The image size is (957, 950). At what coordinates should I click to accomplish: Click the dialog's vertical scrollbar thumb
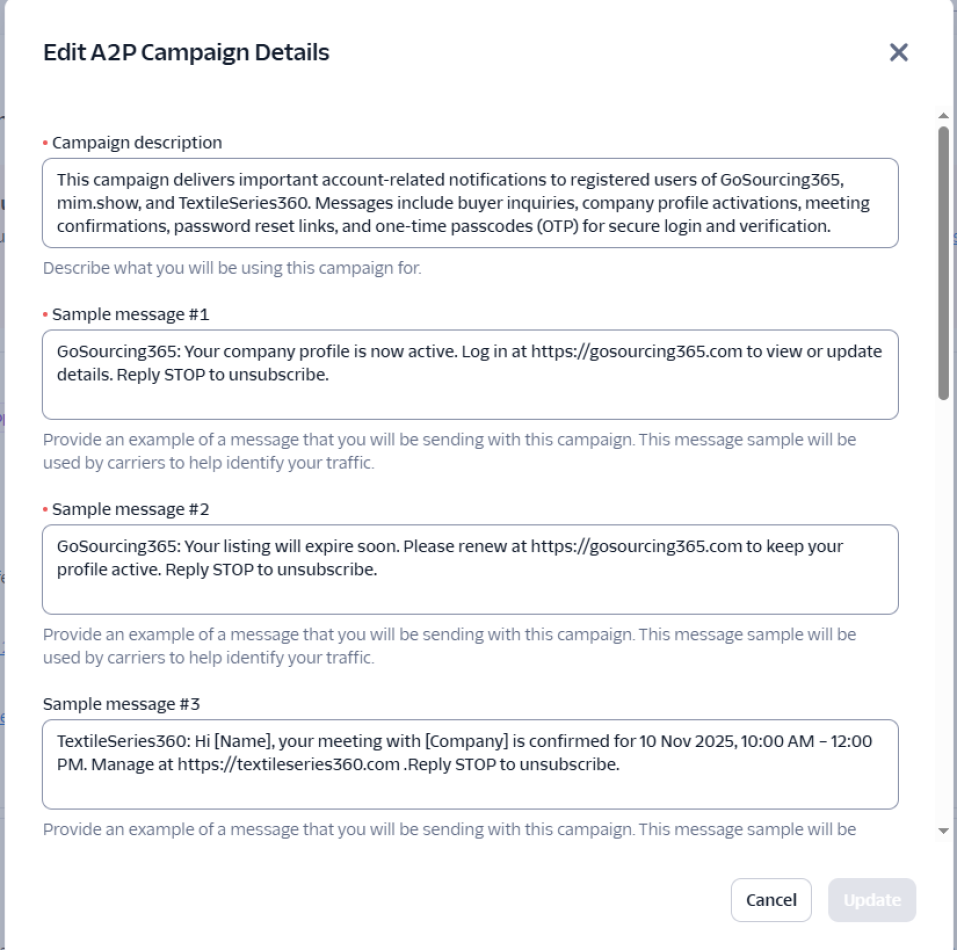(x=943, y=260)
